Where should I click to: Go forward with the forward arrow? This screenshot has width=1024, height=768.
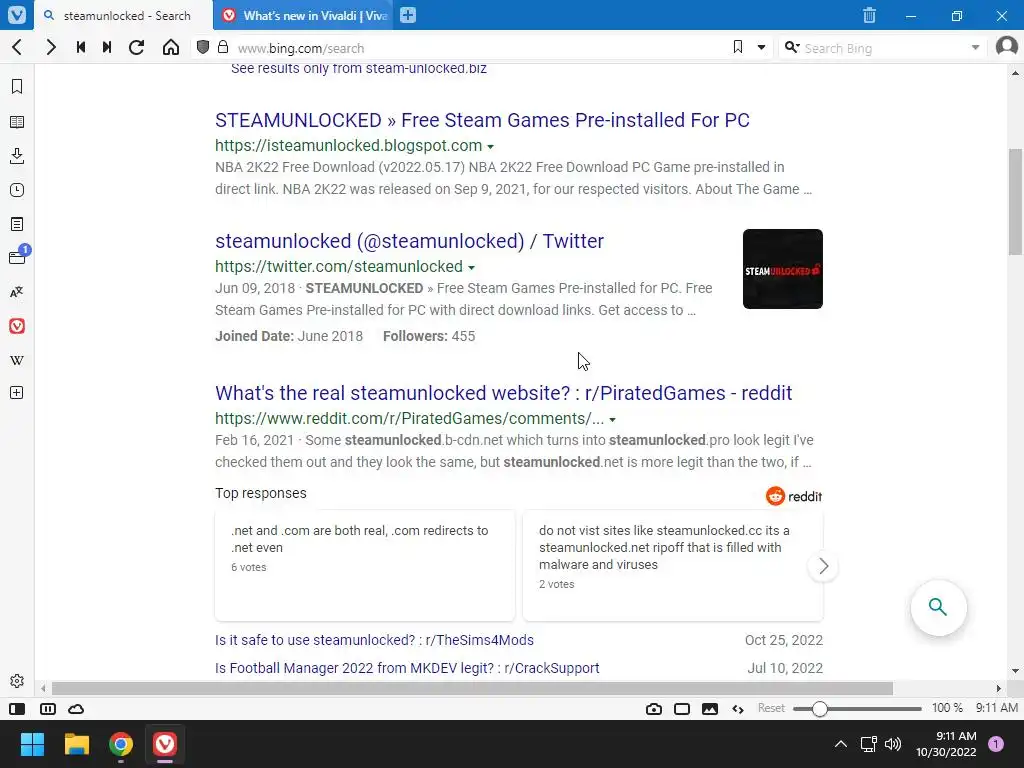click(50, 47)
